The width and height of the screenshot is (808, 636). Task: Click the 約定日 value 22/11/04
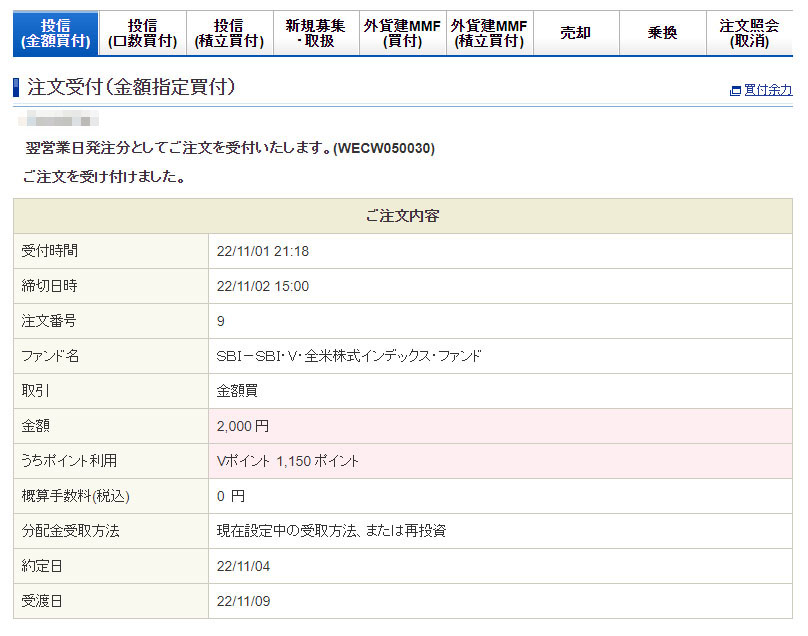click(x=243, y=566)
